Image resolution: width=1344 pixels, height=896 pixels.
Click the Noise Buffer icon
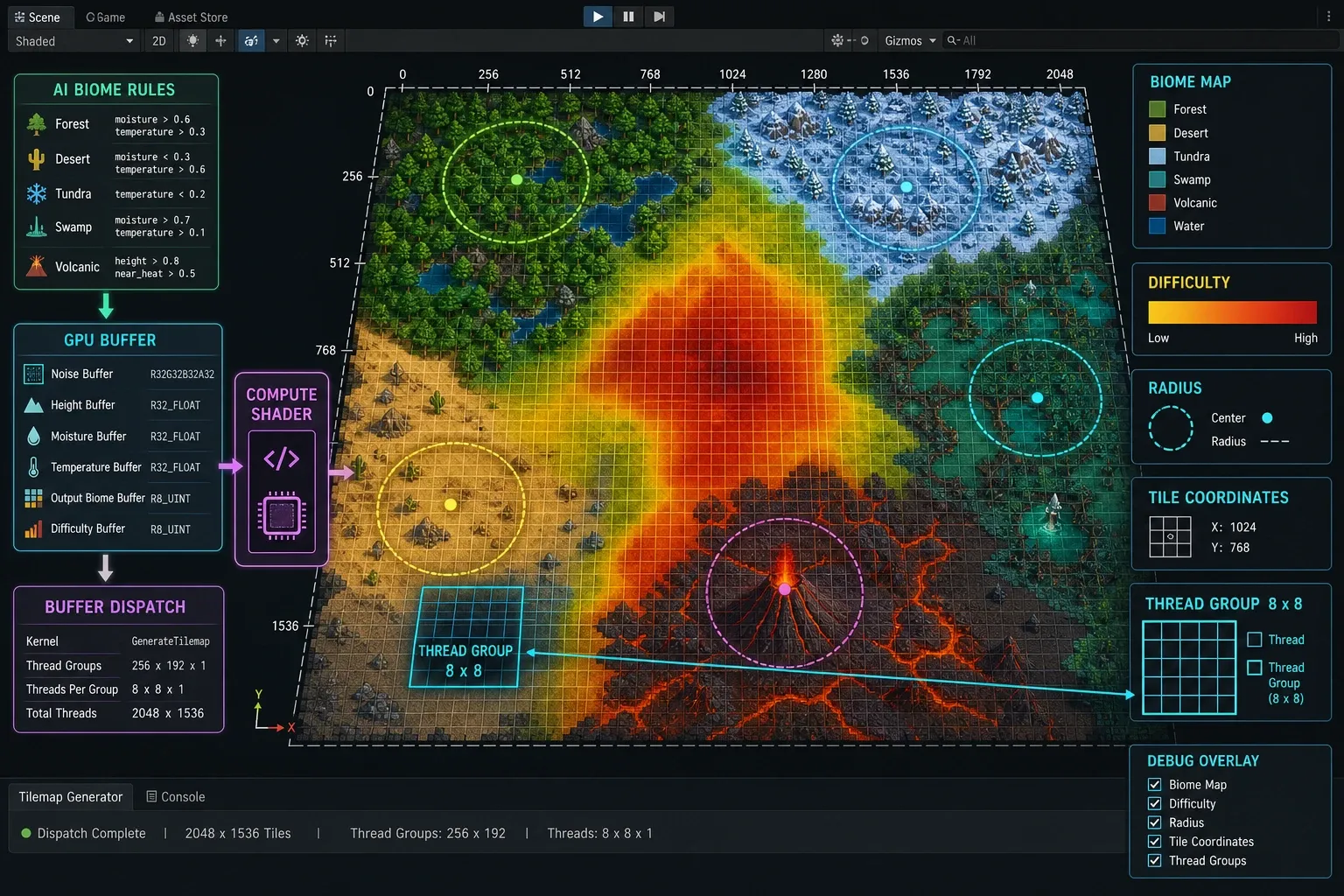(33, 374)
